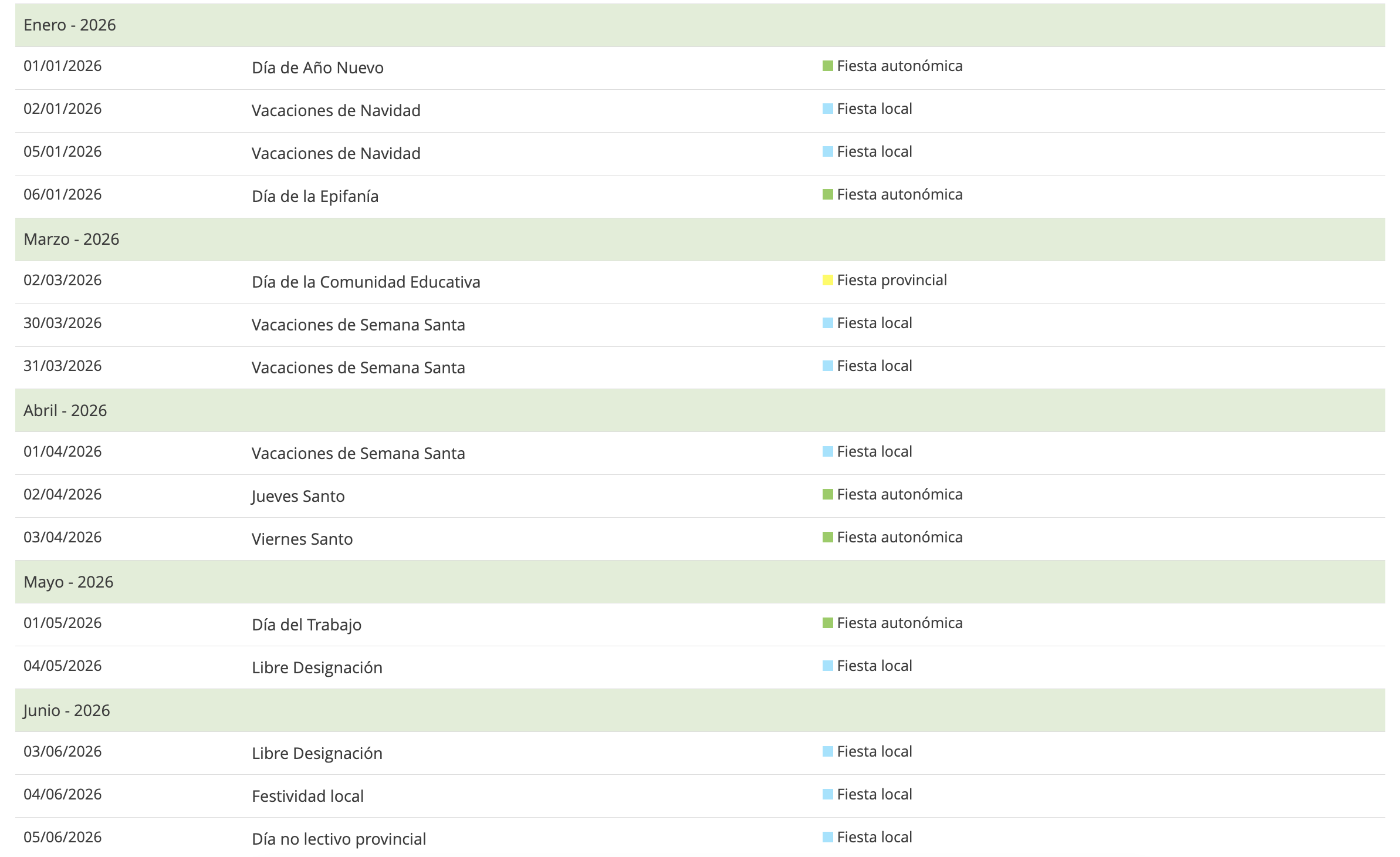The image size is (1400, 857).
Task: Click green swatch on Día del Trabajo row
Action: click(x=827, y=623)
